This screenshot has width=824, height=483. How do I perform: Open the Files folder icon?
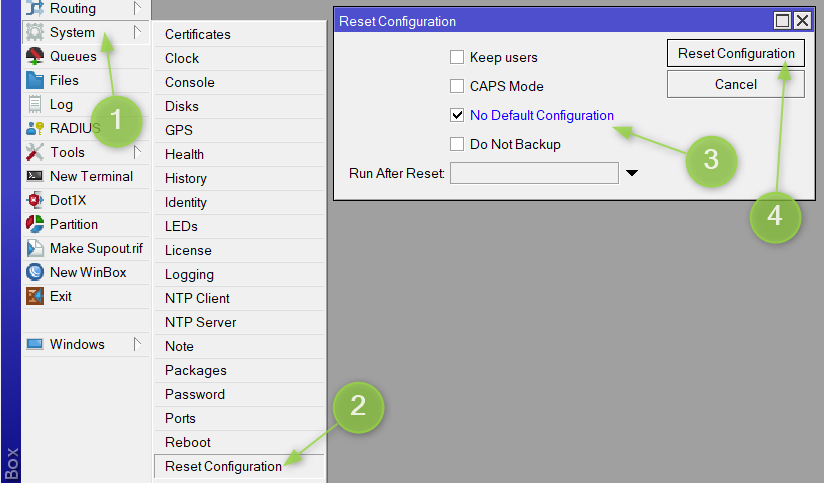[x=35, y=81]
